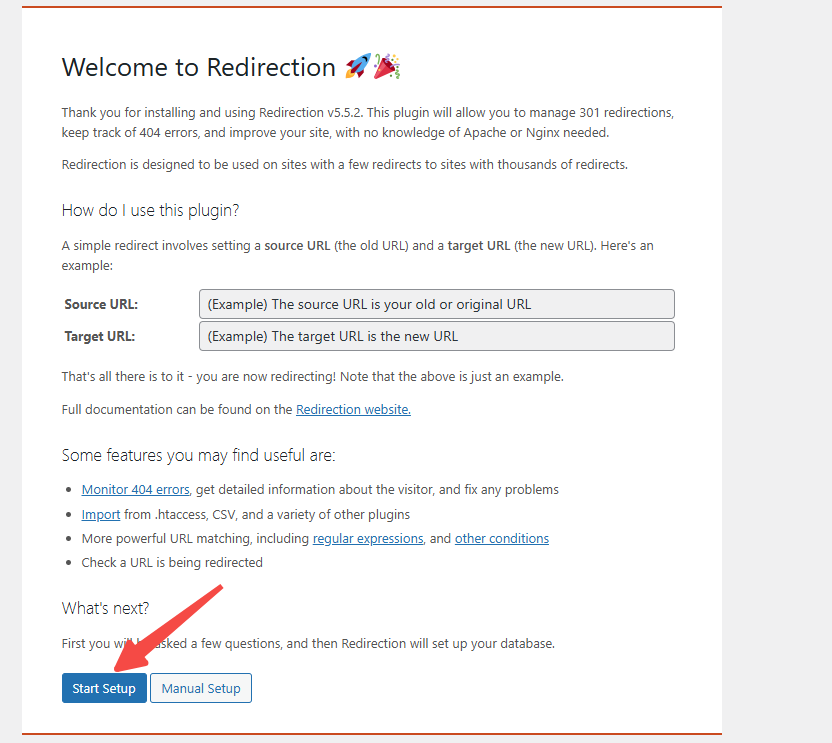Open the Monitor 404 errors link
The height and width of the screenshot is (743, 832).
(x=134, y=489)
